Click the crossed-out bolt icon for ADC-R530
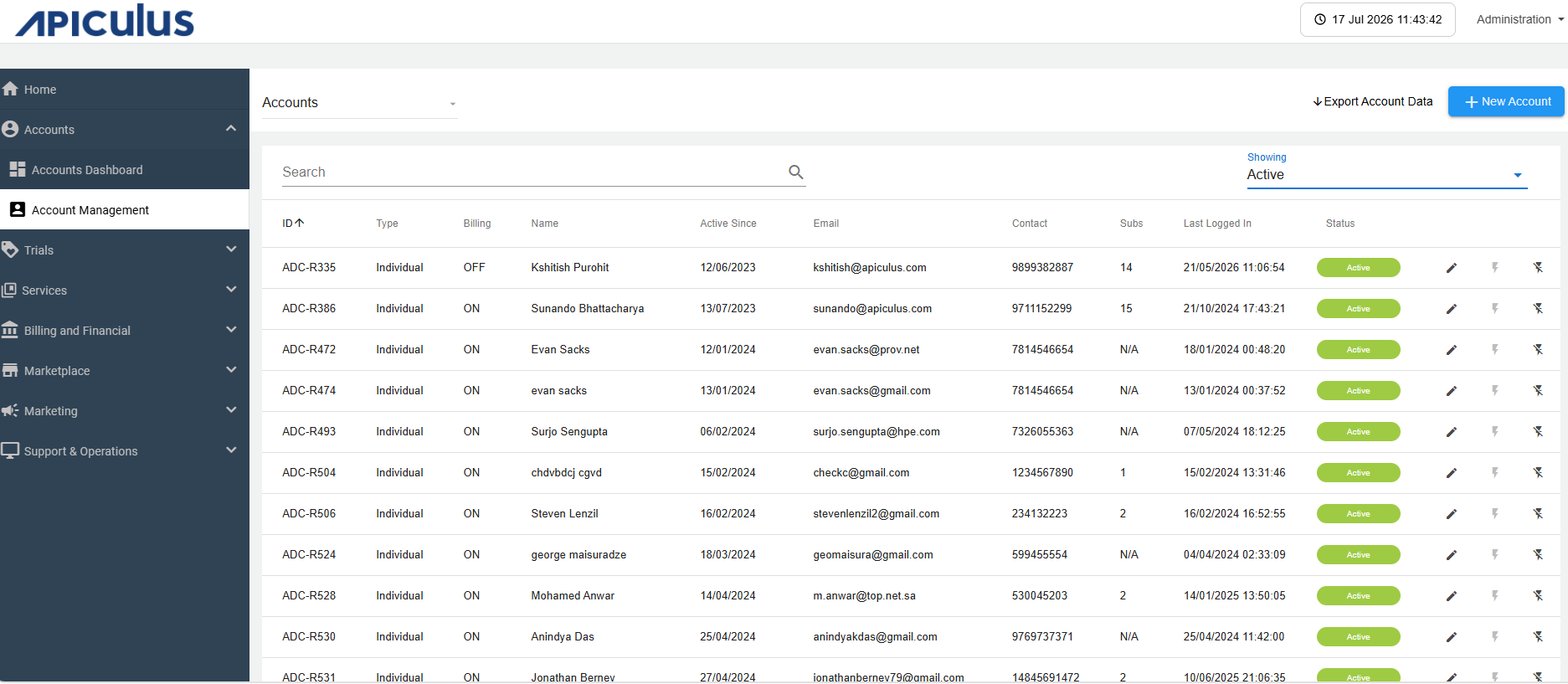The width and height of the screenshot is (1568, 684). (1538, 637)
